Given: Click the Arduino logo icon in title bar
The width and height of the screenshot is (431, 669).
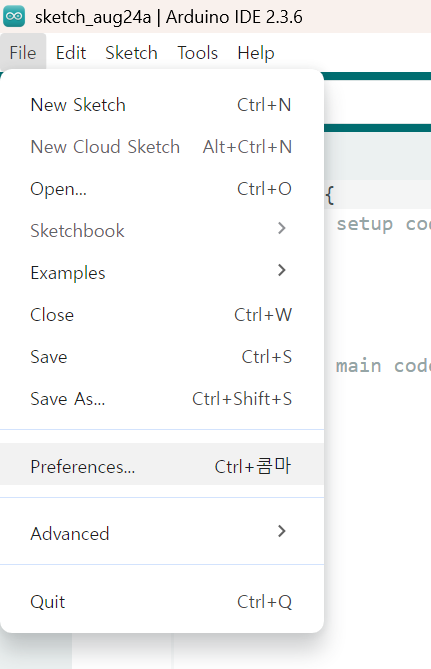Looking at the screenshot, I should click(x=14, y=17).
